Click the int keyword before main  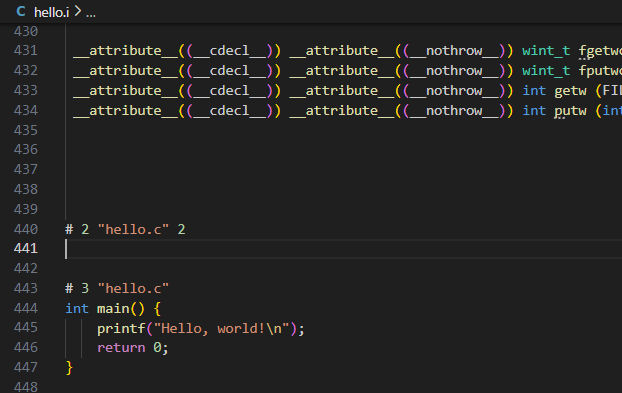pyautogui.click(x=77, y=309)
